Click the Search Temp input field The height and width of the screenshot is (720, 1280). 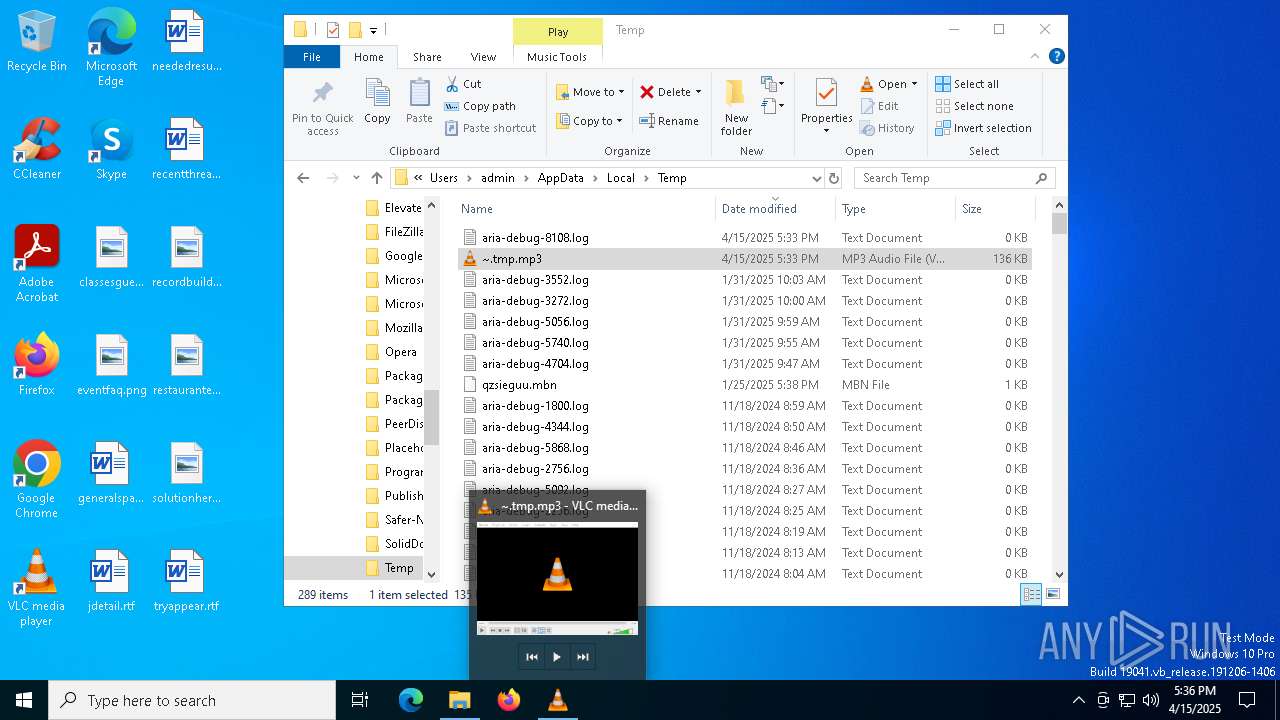(955, 178)
